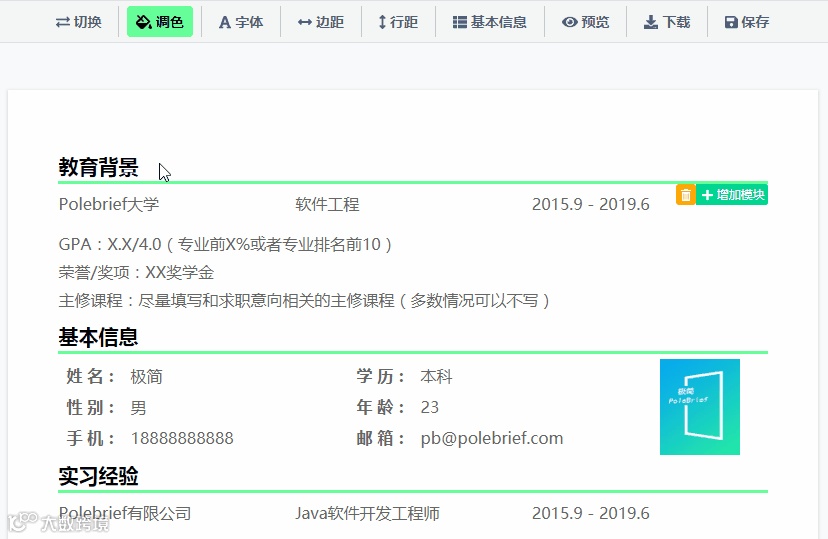The width and height of the screenshot is (828, 539).
Task: Click the PoleBrief profile photo thumbnail
Action: pos(700,407)
